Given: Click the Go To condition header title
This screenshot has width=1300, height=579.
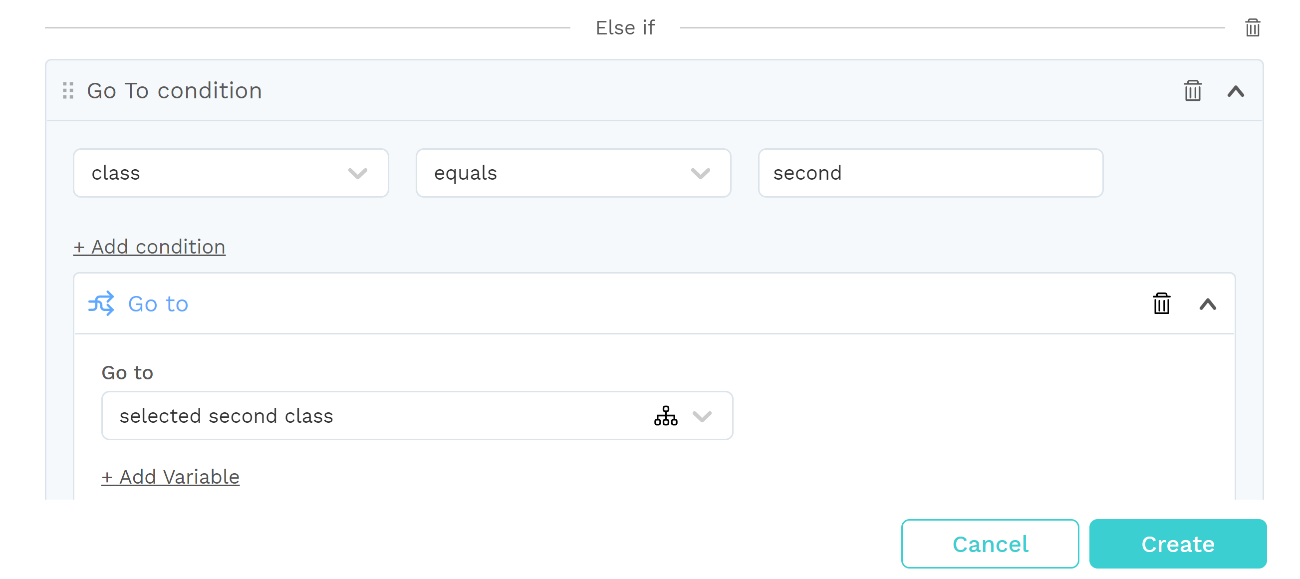Looking at the screenshot, I should pyautogui.click(x=174, y=91).
